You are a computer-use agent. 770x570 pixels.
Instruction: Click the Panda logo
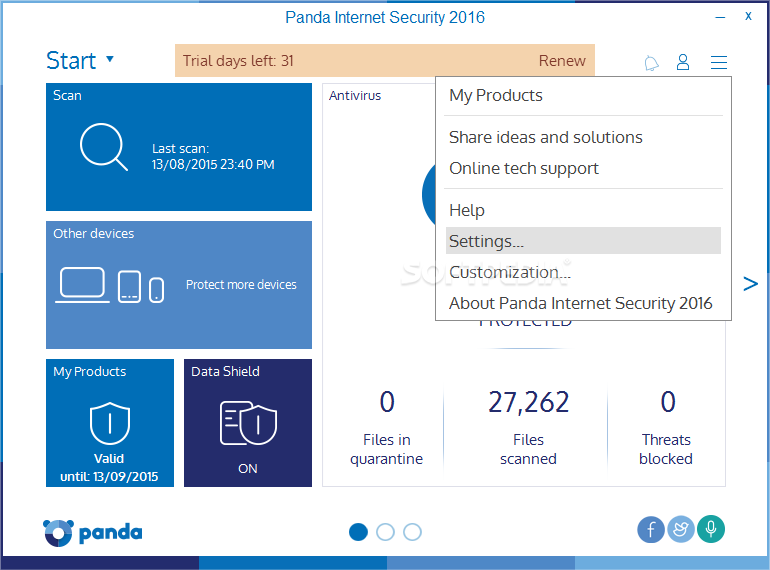[x=93, y=532]
